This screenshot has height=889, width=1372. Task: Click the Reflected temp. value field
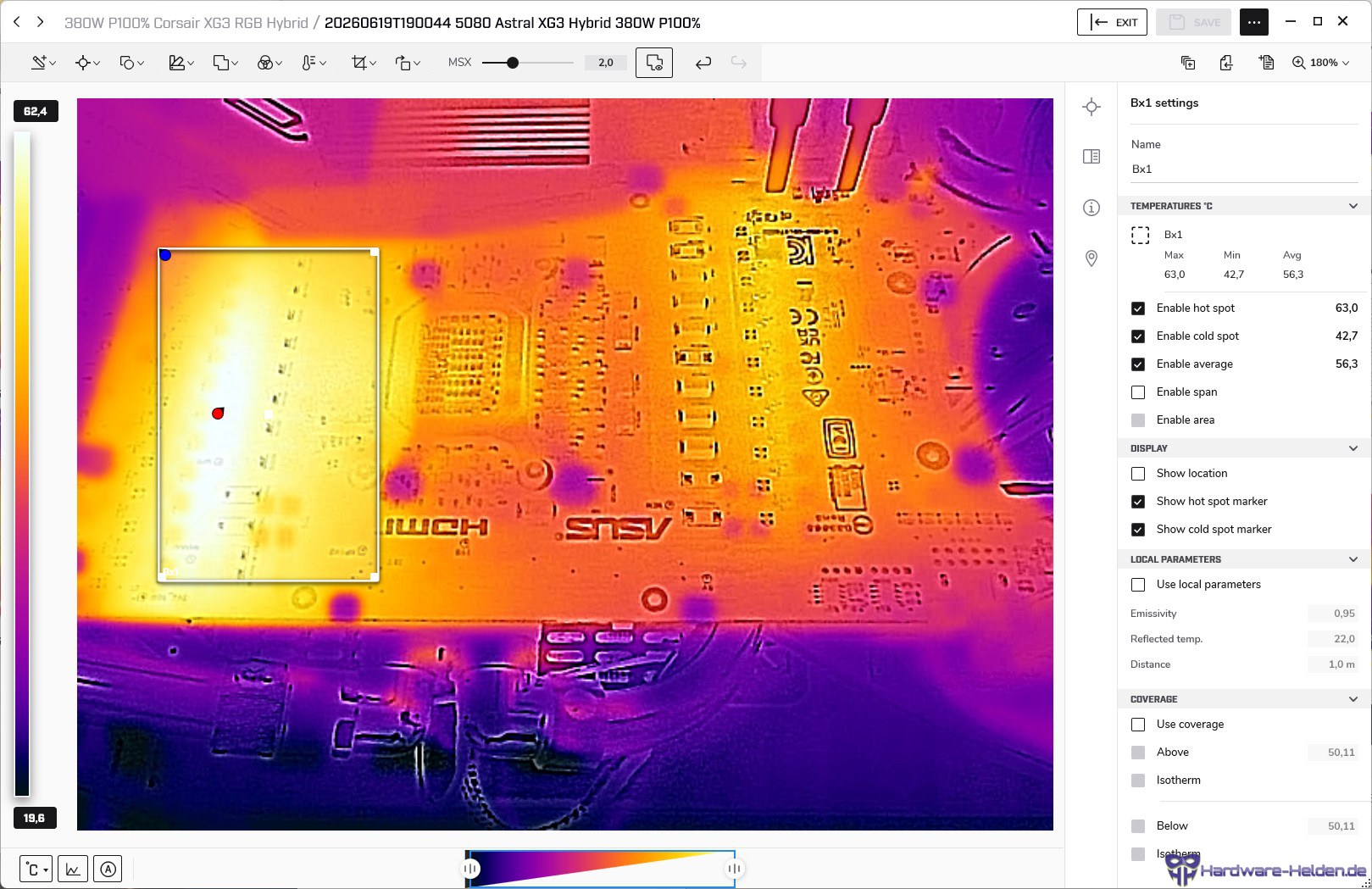point(1333,639)
